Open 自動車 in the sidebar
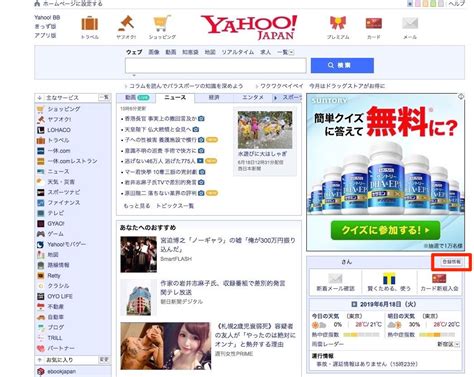Image resolution: width=474 pixels, height=377 pixels. [55, 317]
